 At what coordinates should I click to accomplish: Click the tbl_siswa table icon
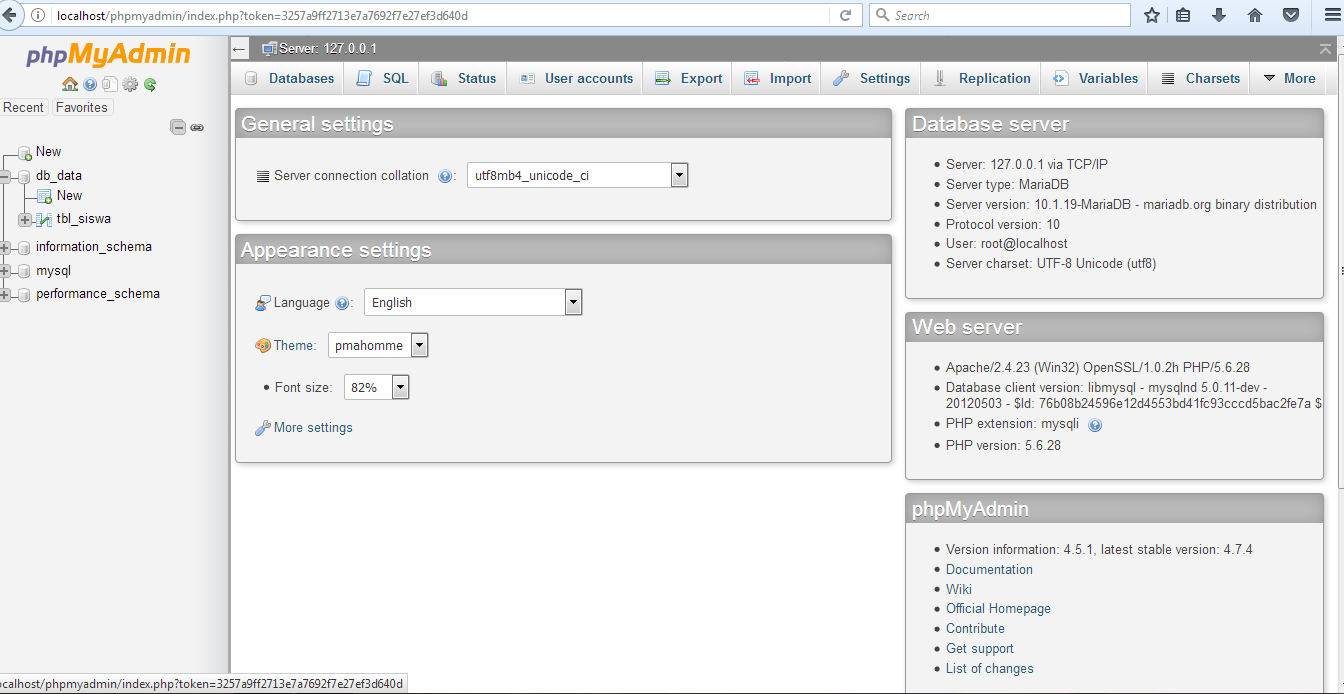pos(44,219)
